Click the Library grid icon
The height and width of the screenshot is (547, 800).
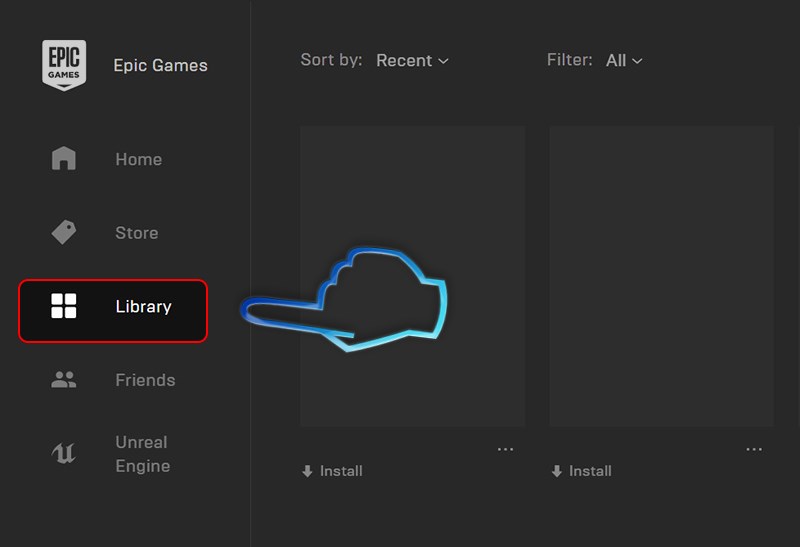[x=64, y=306]
